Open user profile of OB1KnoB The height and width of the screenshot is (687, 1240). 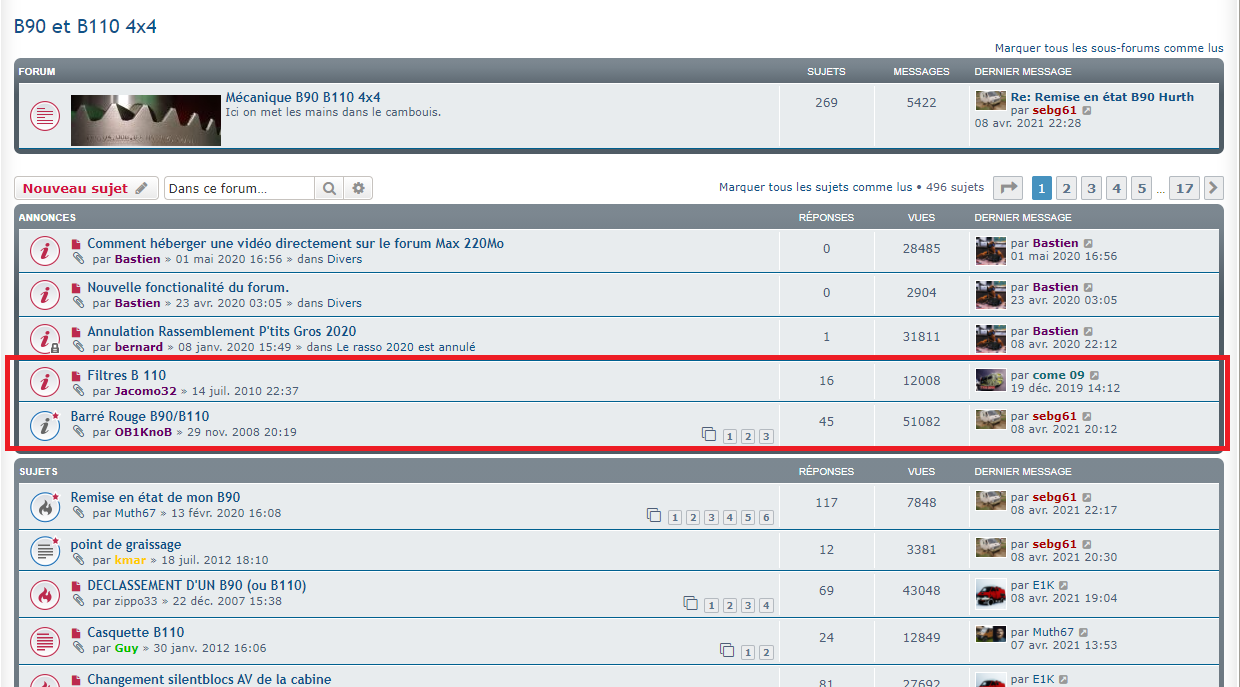[143, 432]
